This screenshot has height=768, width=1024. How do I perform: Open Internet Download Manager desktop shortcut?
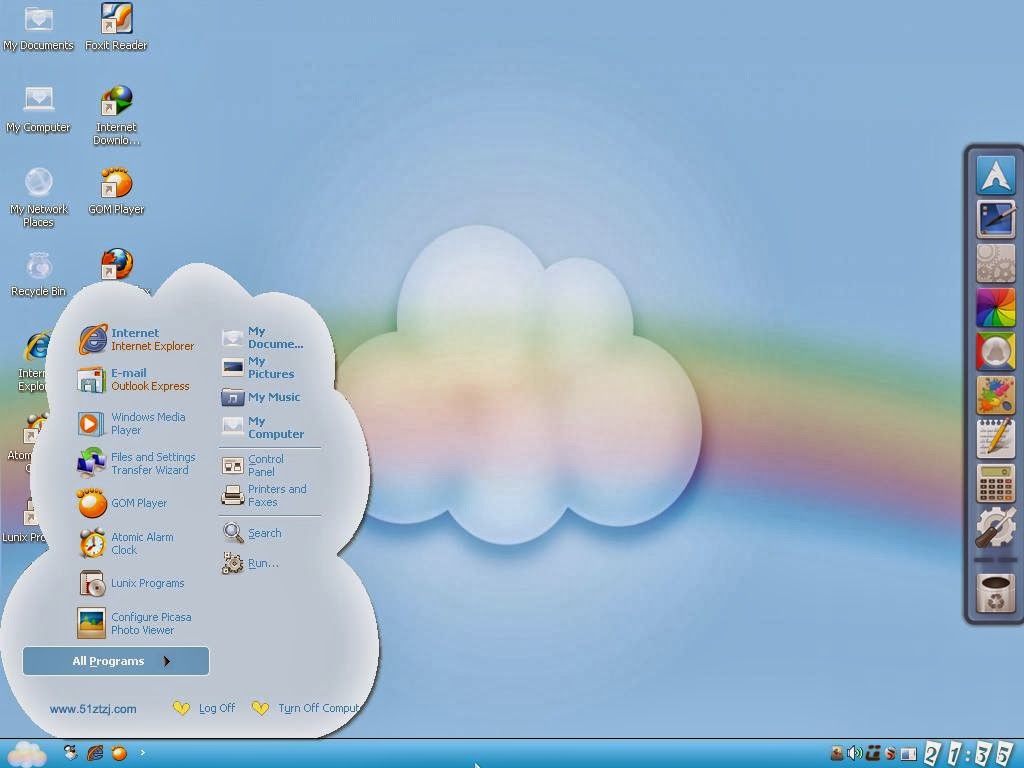(116, 115)
